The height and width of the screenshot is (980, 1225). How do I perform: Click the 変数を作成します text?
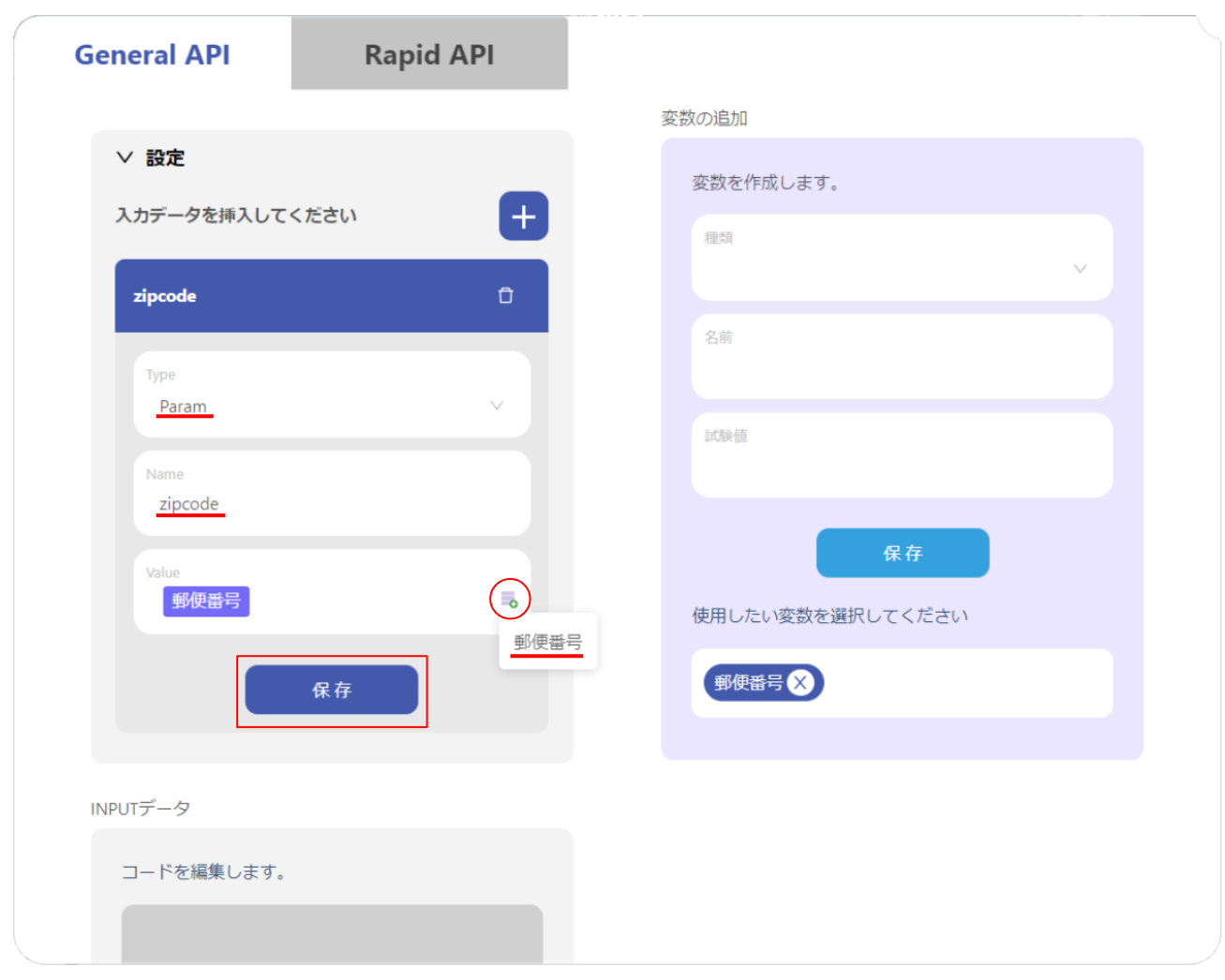[x=765, y=183]
